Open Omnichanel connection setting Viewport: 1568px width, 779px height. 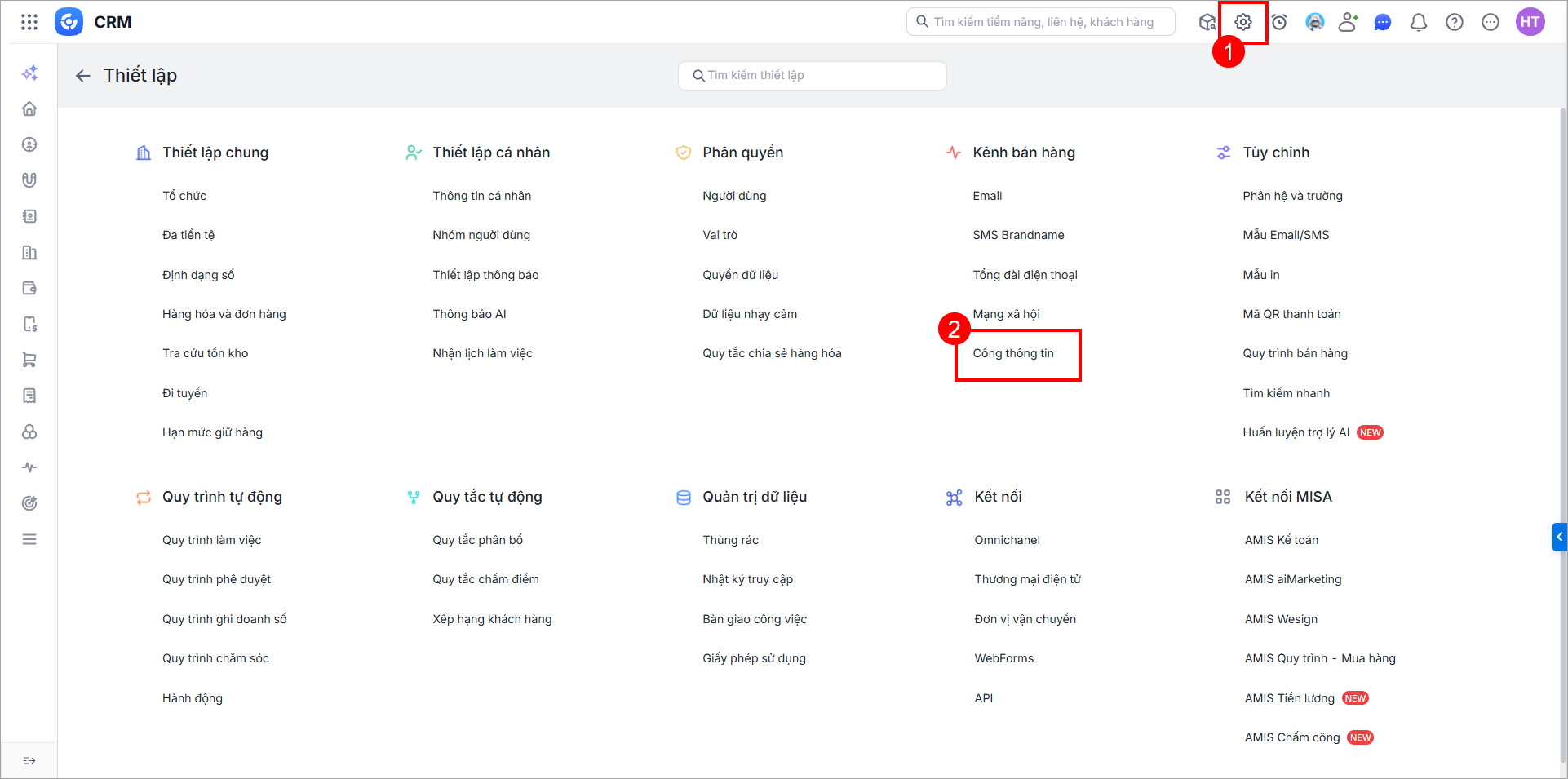(x=1007, y=540)
